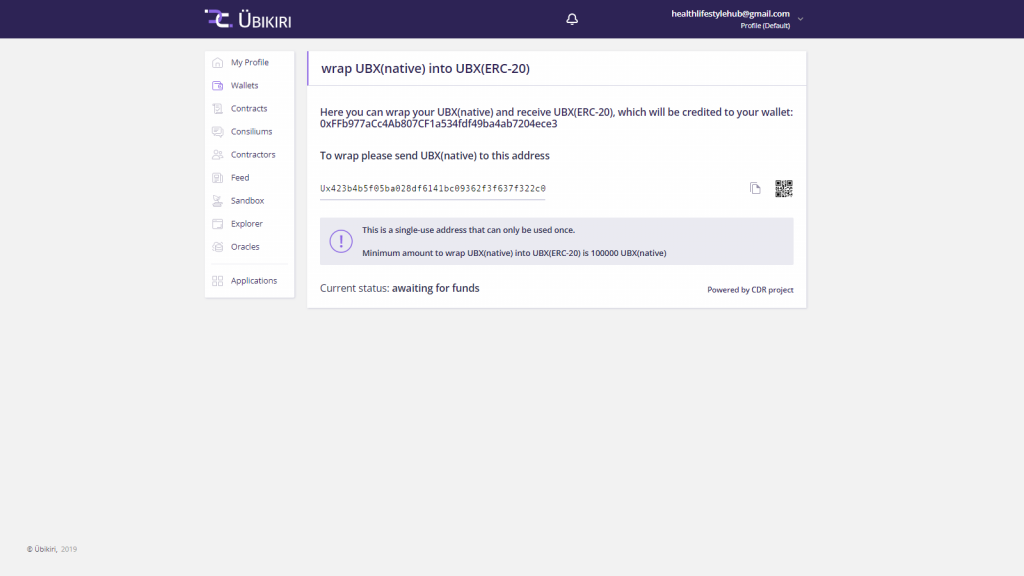Navigate to Sandbox

click(247, 201)
